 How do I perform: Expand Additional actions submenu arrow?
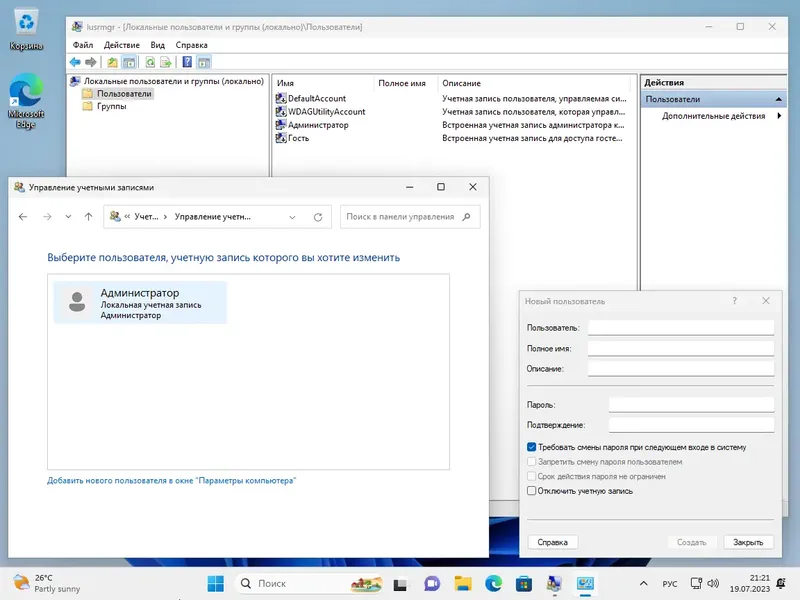click(779, 116)
